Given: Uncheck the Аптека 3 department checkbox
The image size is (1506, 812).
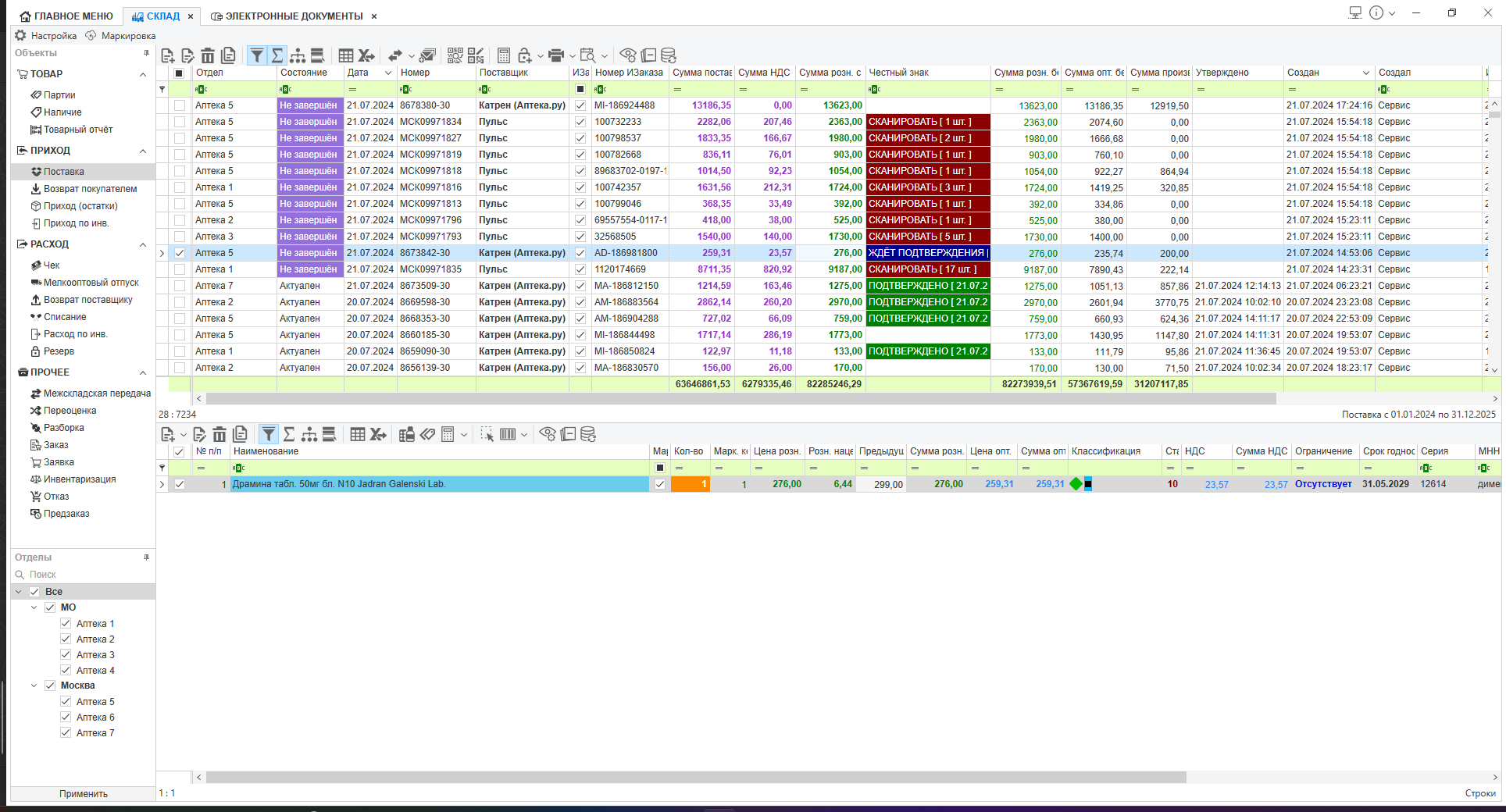Looking at the screenshot, I should tap(66, 655).
